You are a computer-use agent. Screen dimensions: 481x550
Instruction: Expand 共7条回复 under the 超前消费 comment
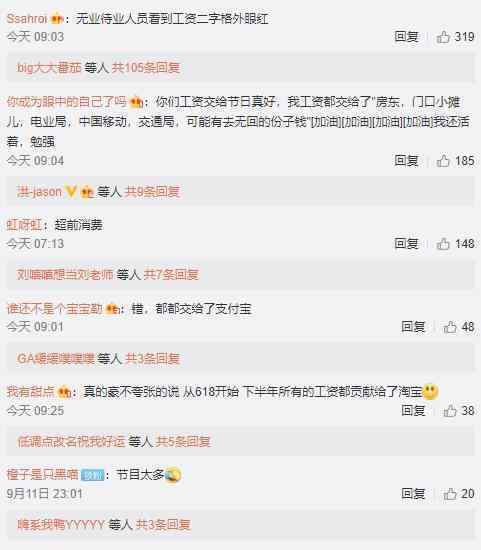(171, 274)
